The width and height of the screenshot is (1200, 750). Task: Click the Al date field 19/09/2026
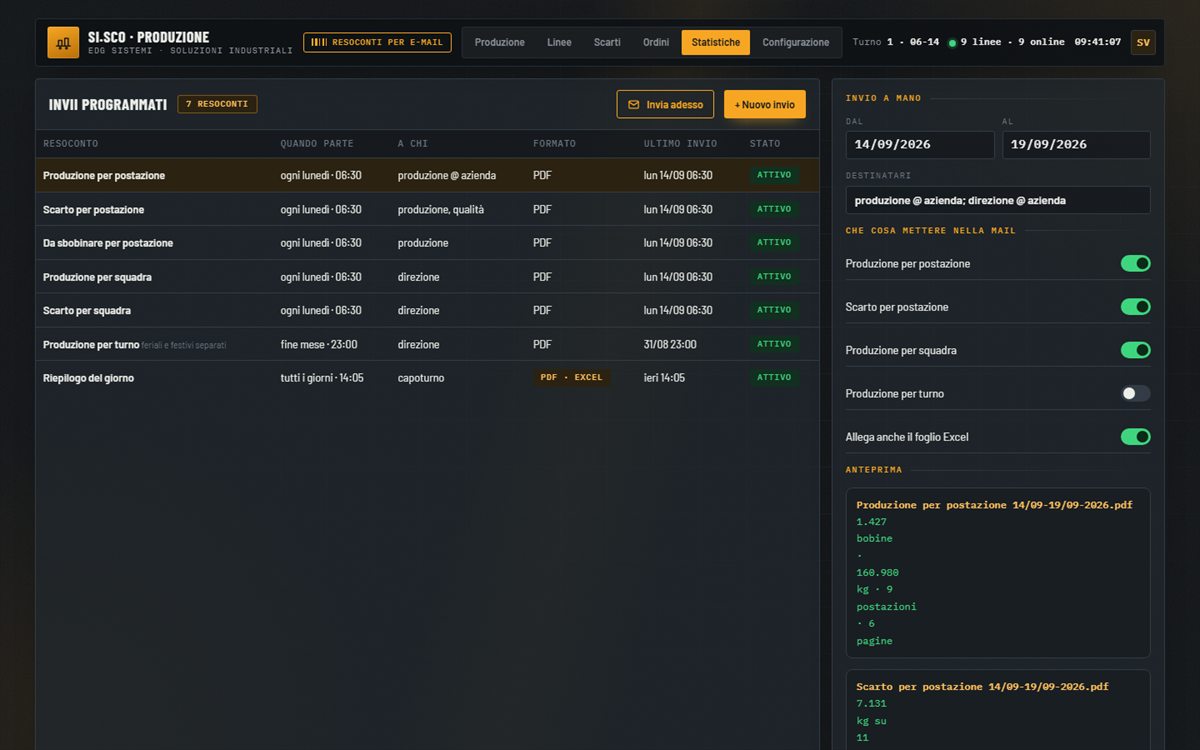click(1076, 145)
